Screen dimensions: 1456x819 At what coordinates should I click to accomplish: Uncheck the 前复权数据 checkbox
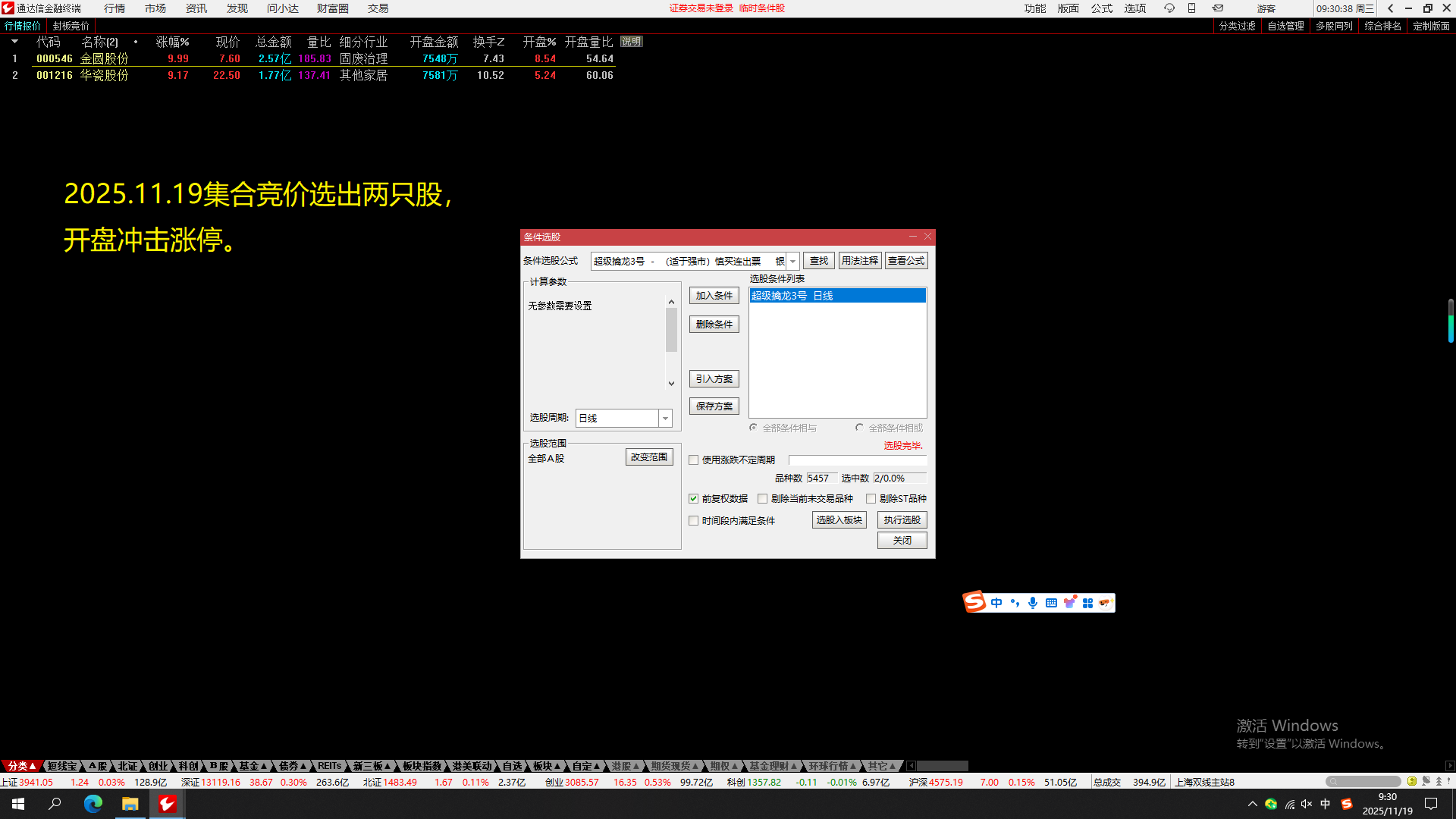(x=693, y=499)
